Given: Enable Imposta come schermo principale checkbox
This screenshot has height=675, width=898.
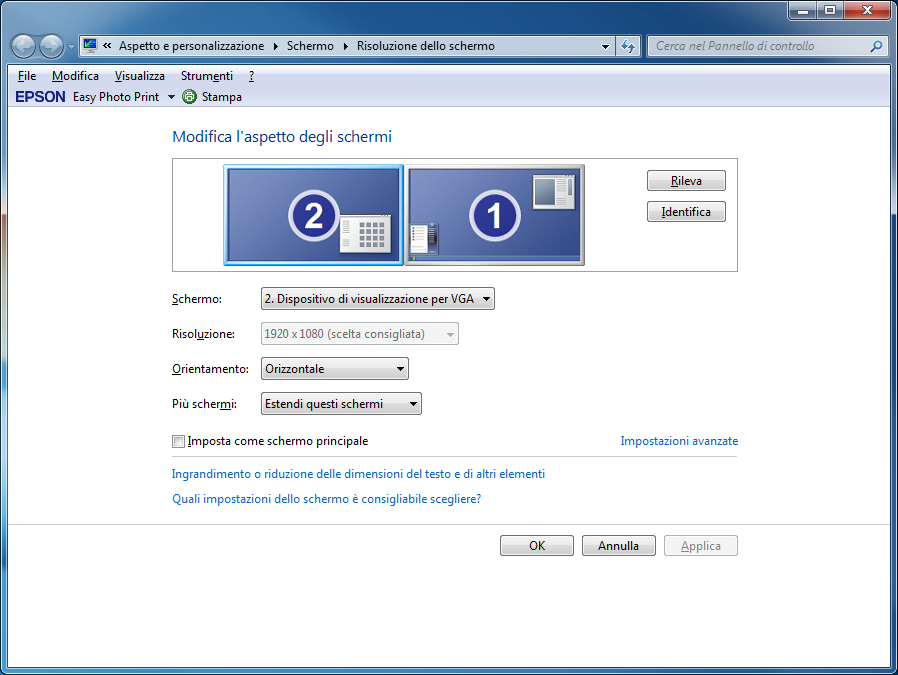Looking at the screenshot, I should click(179, 441).
